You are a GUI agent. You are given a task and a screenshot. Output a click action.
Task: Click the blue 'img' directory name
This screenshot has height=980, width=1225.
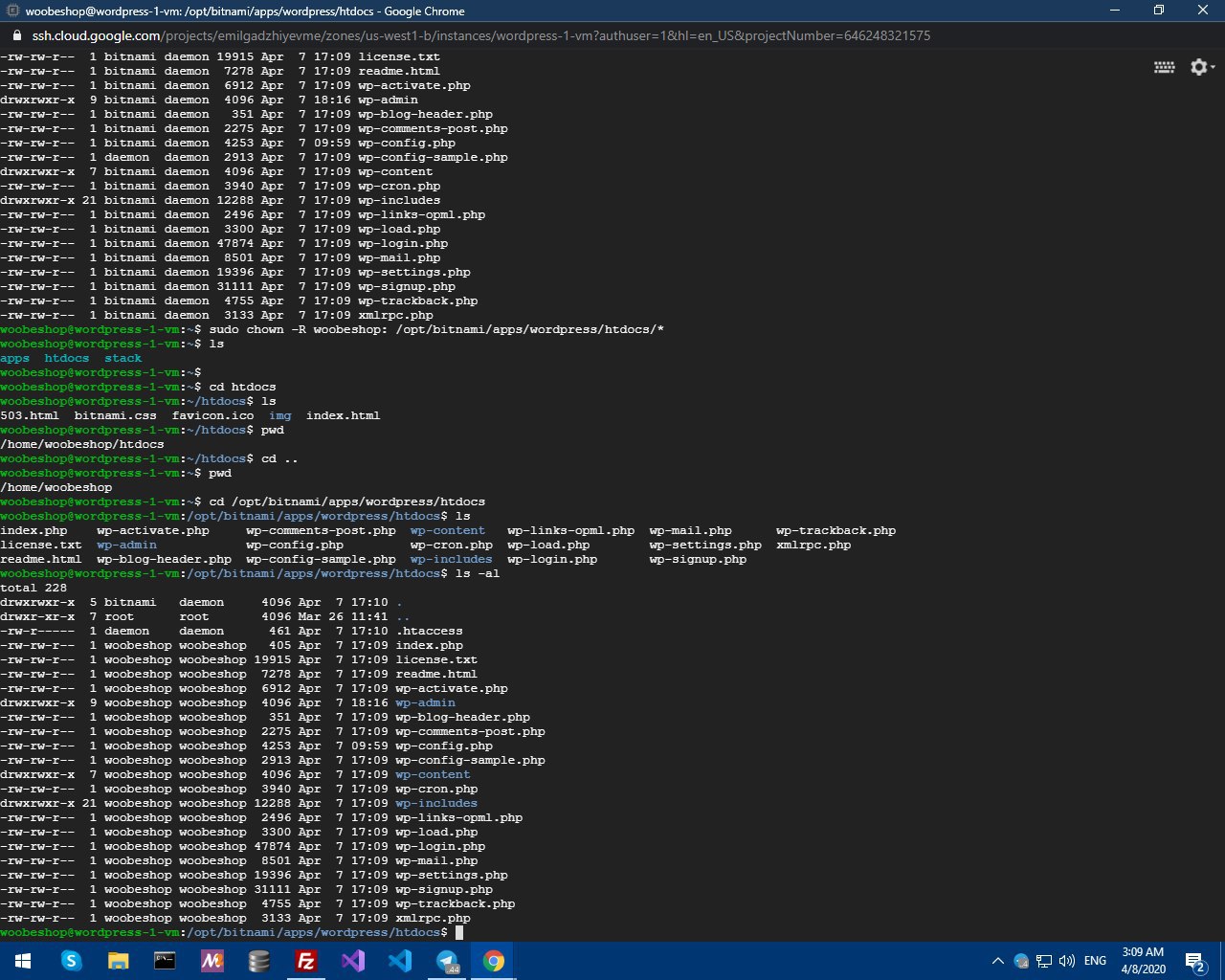[280, 415]
